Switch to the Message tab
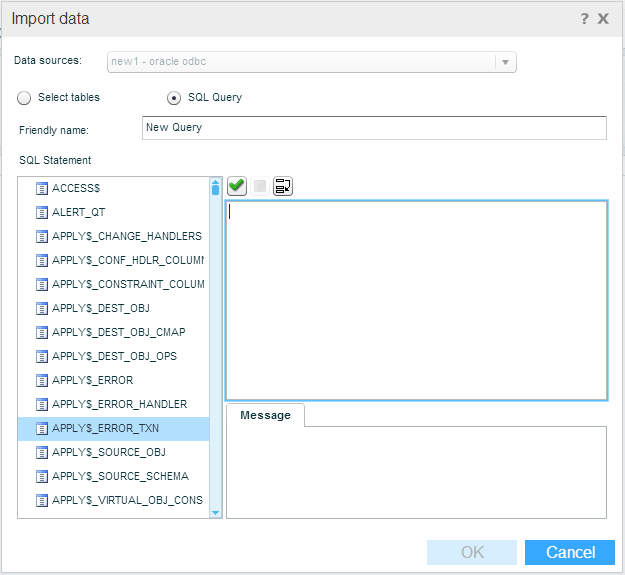Viewport: 625px width, 575px height. click(265, 415)
